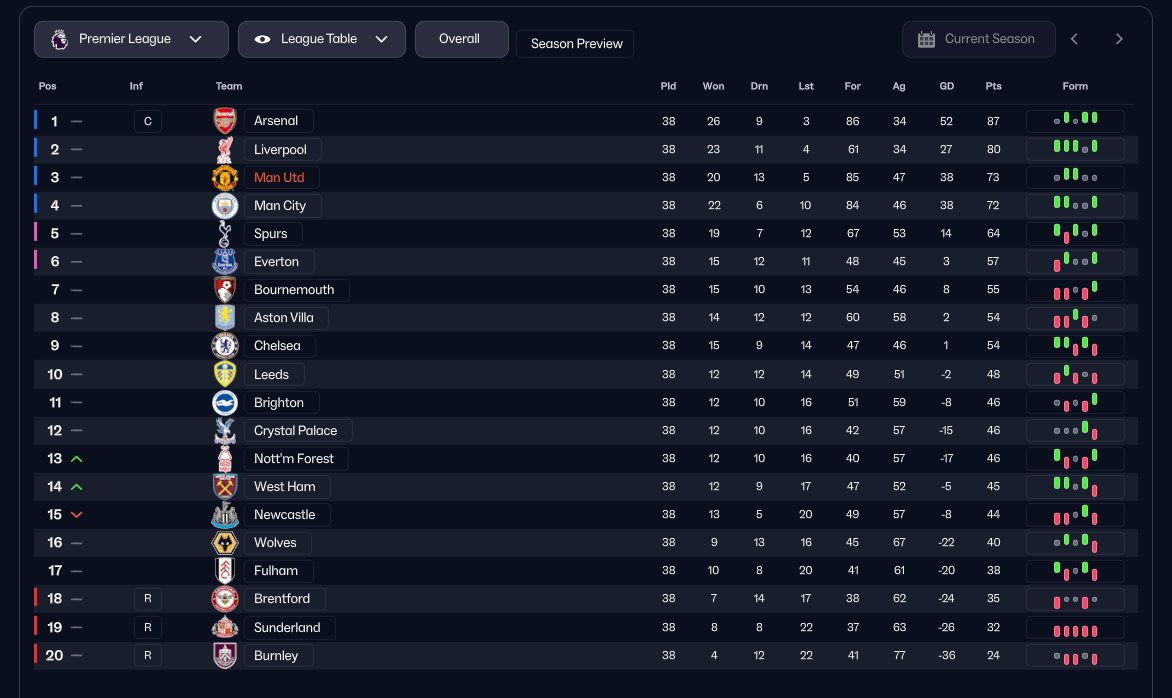Open the Overall filter selector
Viewport: 1172px width, 698px height.
tap(461, 39)
